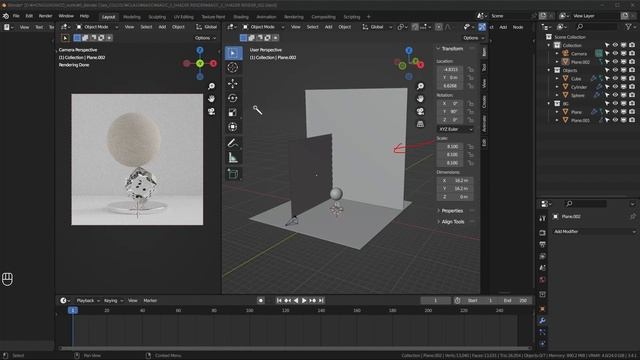The height and width of the screenshot is (360, 640).
Task: Select the Scale tool
Action: tap(233, 113)
